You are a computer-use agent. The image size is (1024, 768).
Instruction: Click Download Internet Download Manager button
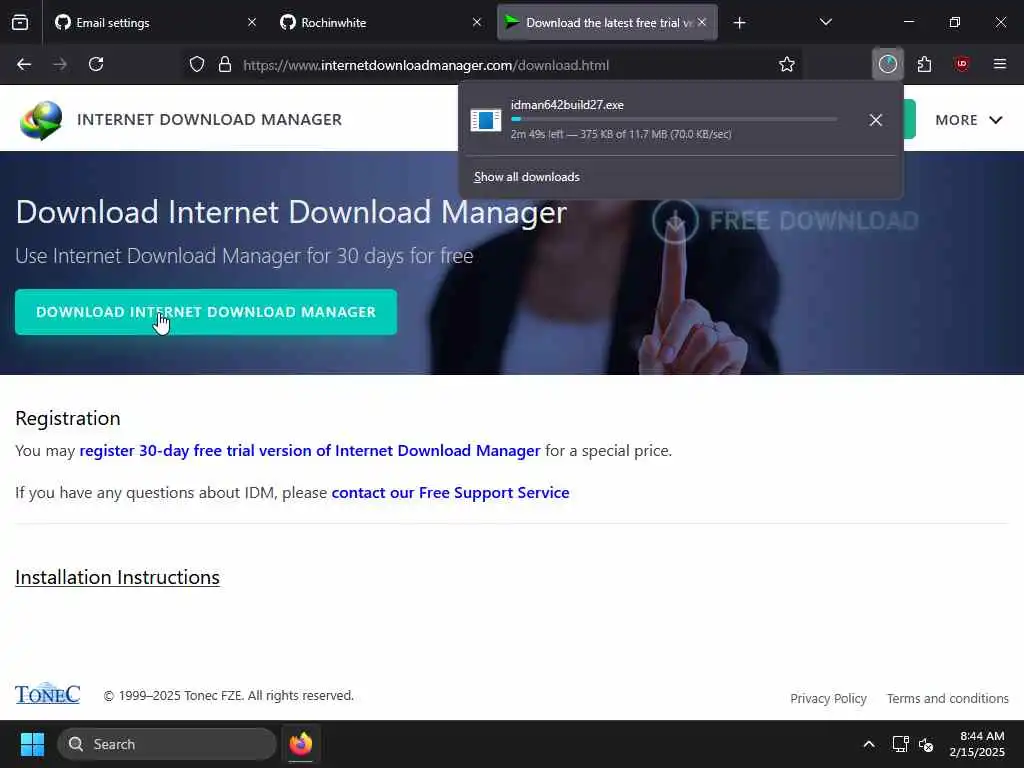(206, 312)
